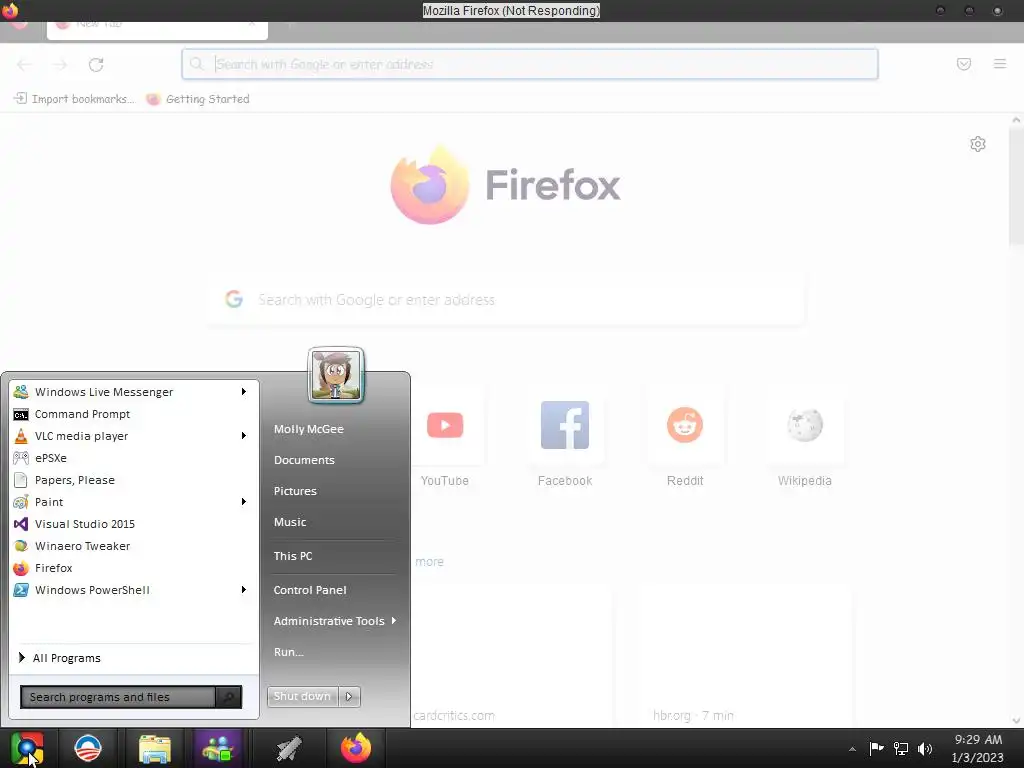
Task: Click the Firefox icon in title bar
Action: point(10,10)
